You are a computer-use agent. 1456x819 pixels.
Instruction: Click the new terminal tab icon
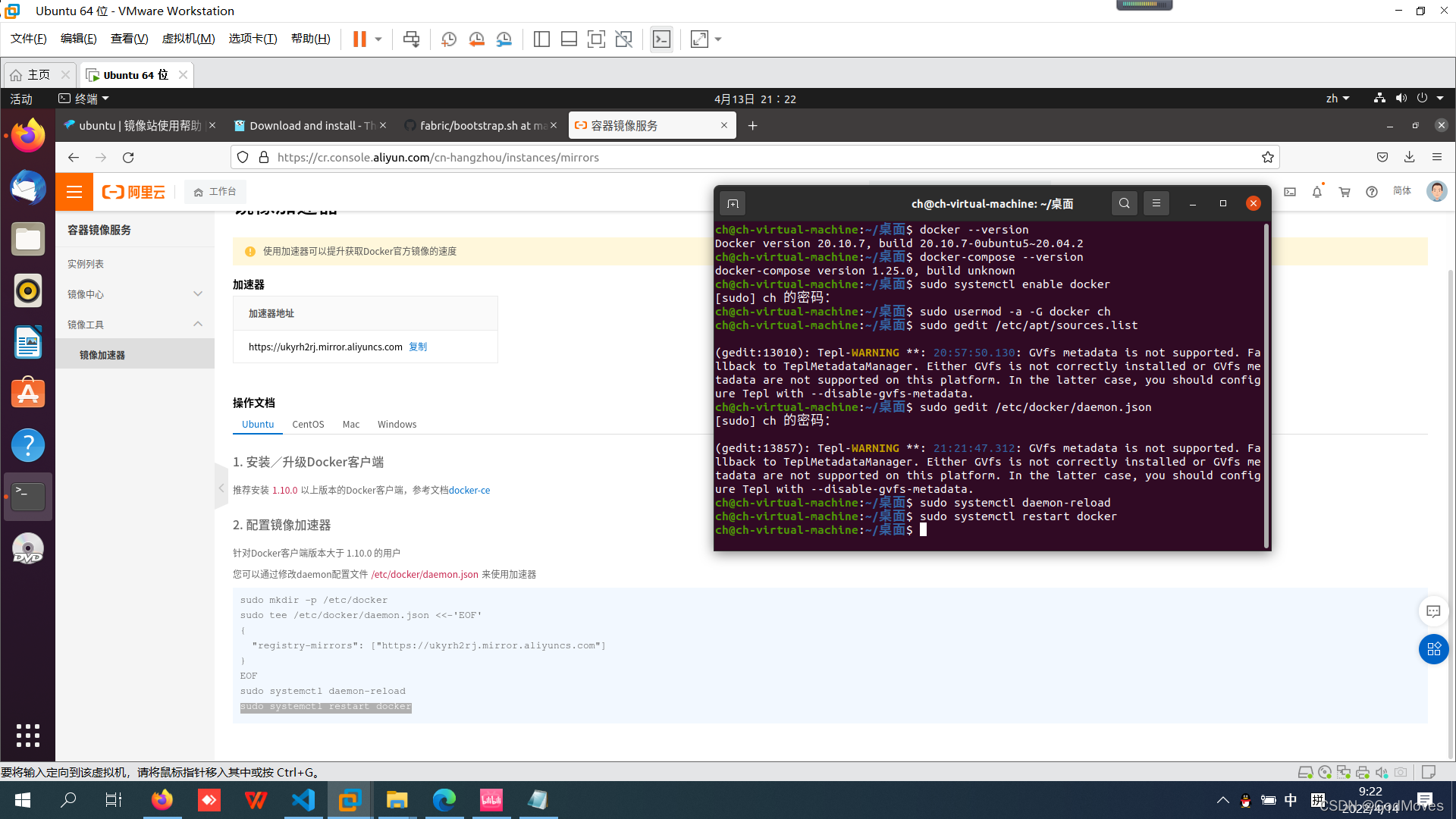pos(733,203)
